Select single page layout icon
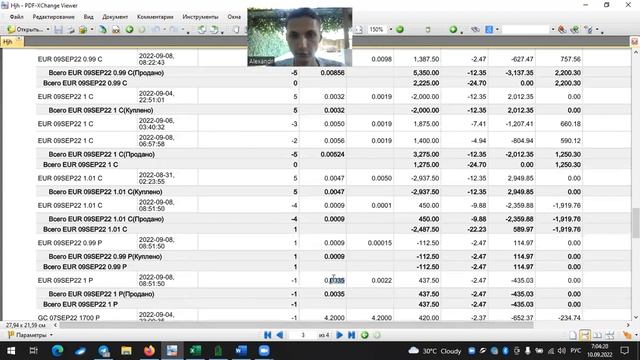Viewport: 640px width, 360px height. [x=573, y=335]
